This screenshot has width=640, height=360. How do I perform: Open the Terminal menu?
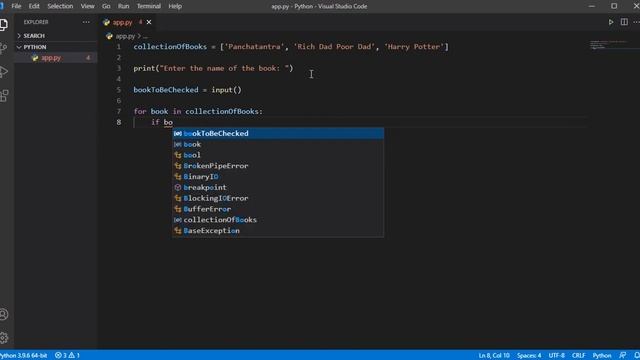click(x=149, y=6)
